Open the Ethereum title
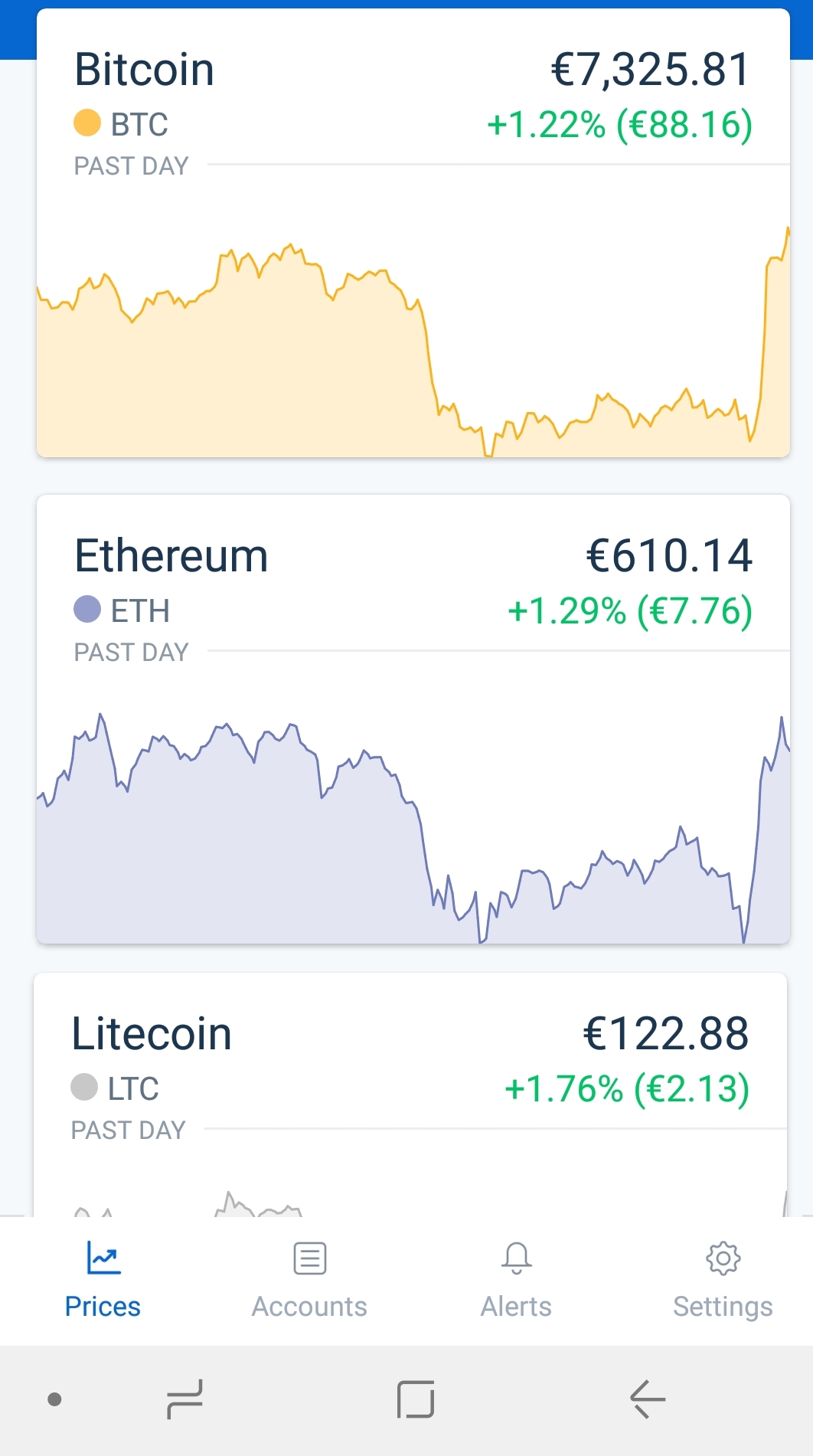This screenshot has height=1456, width=813. click(171, 555)
